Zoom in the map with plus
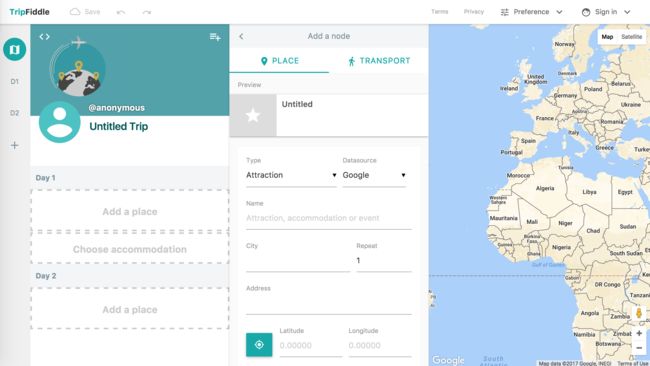The height and width of the screenshot is (366, 650). tap(639, 333)
